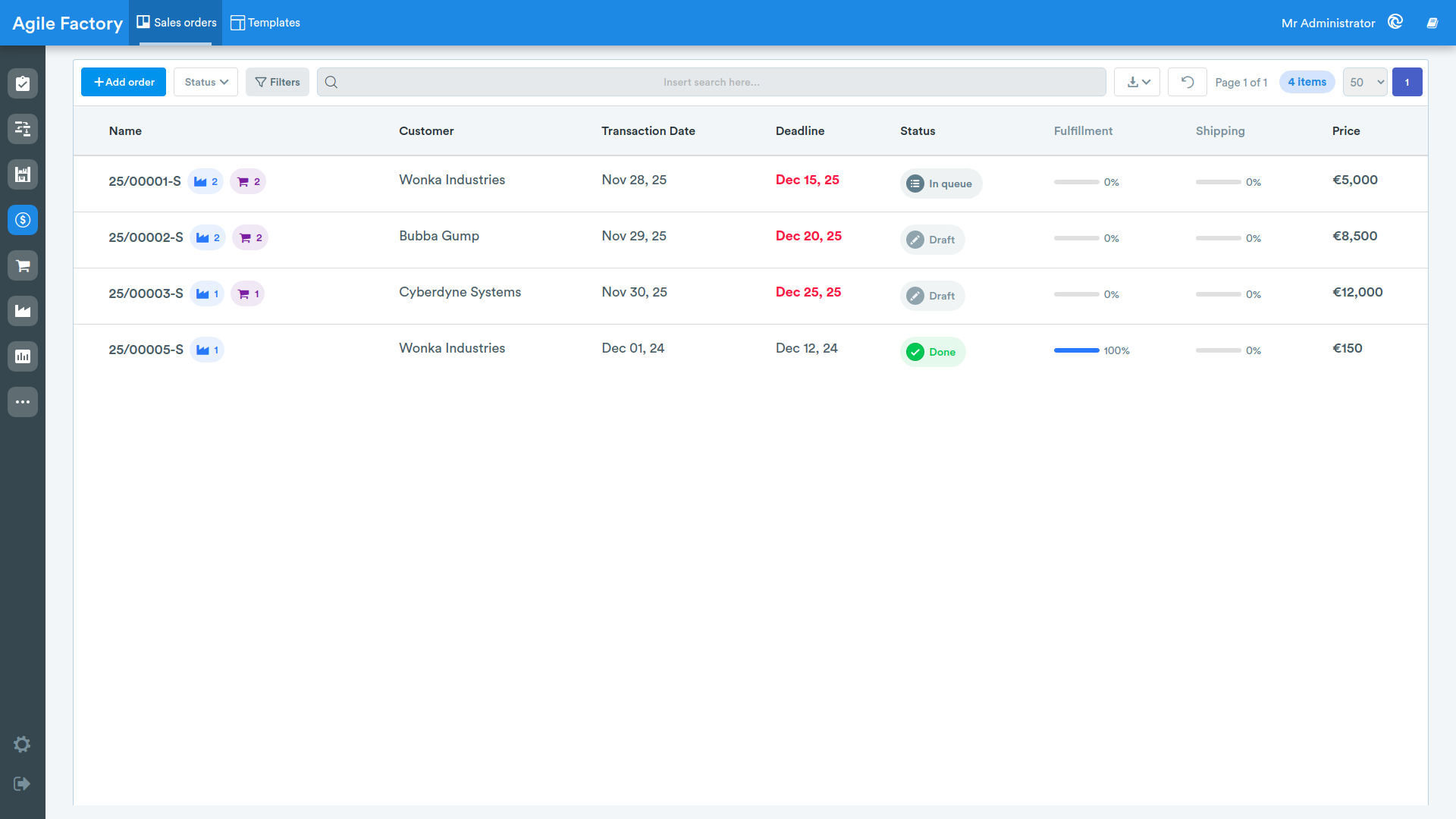Click the Done status badge

click(x=933, y=352)
